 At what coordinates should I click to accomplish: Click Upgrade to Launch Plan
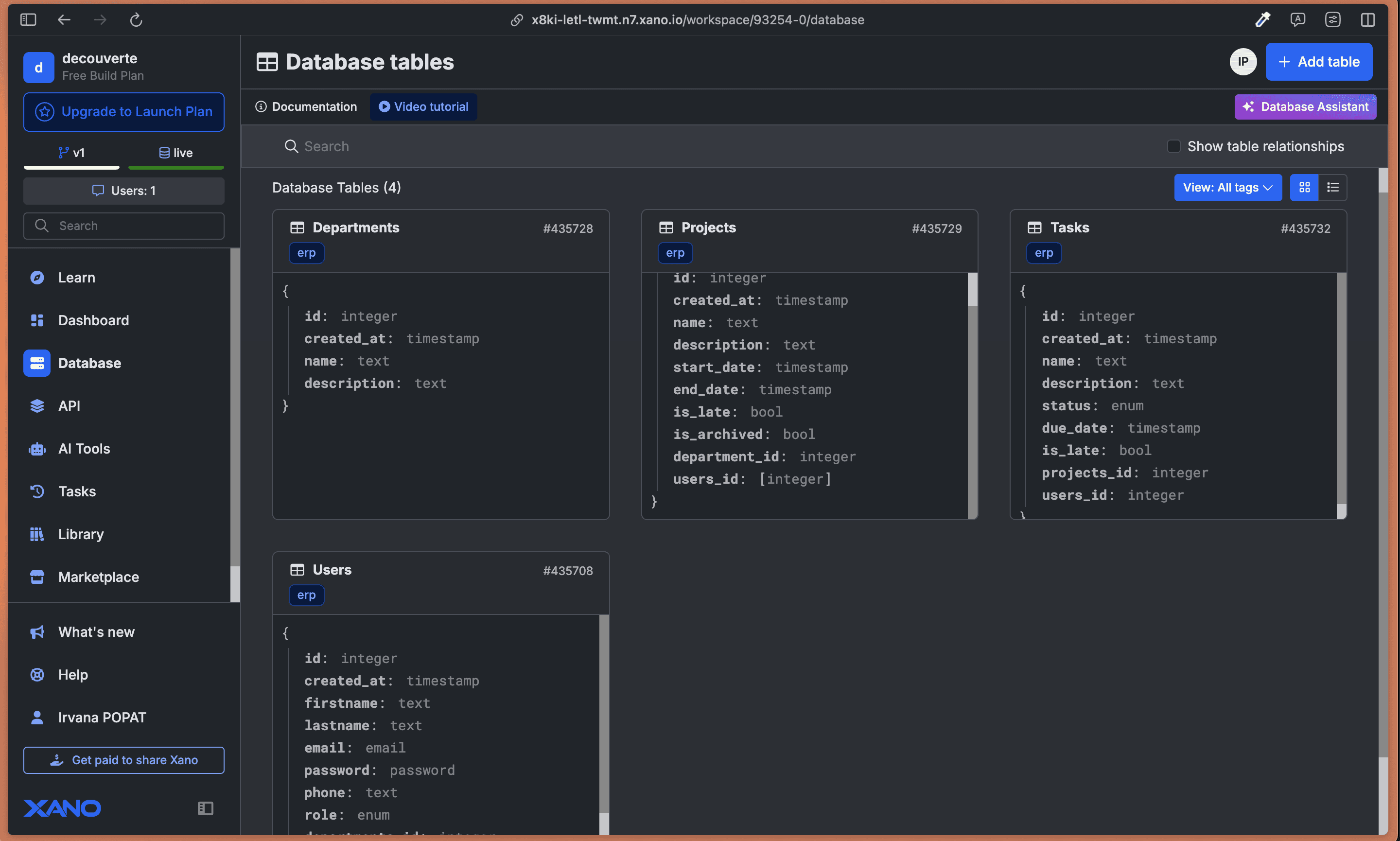[x=123, y=112]
